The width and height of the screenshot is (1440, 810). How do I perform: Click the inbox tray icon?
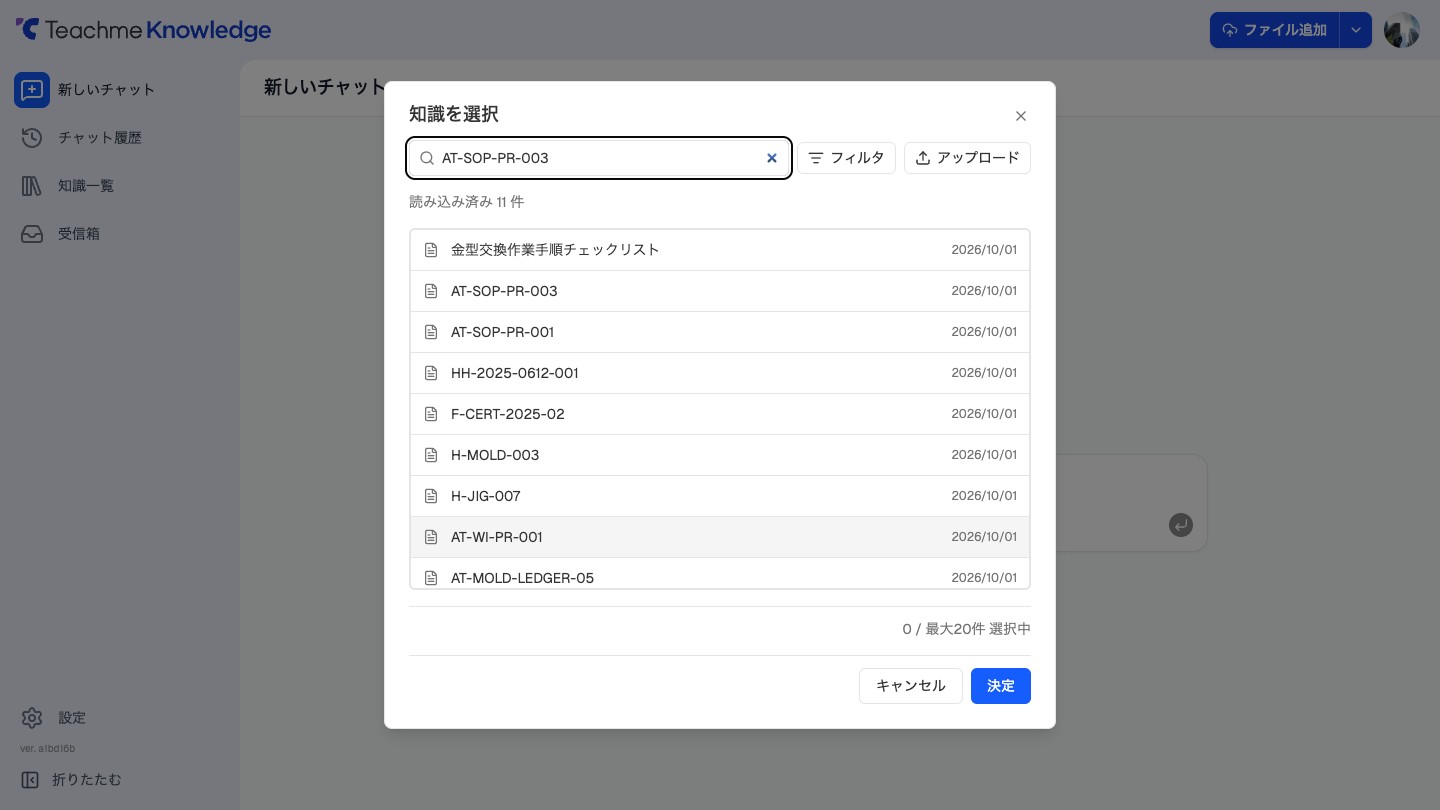(32, 233)
